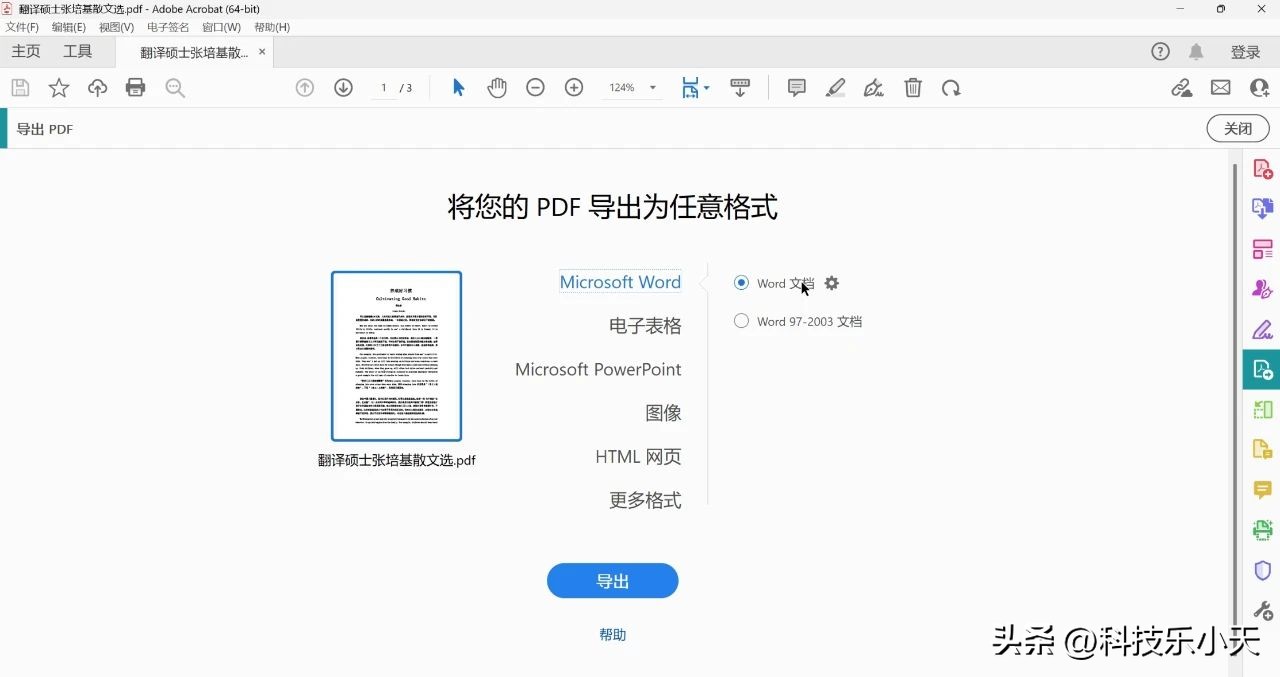Select the Word 文档 radio button
Screen dimensions: 1280x677
[741, 282]
